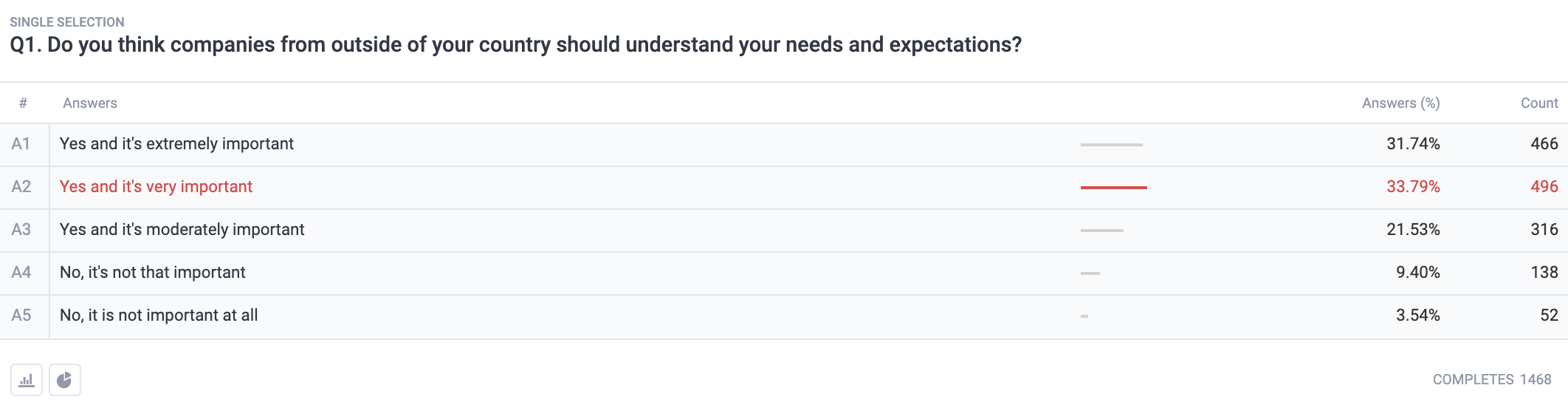Click the gray bar for A1
The image size is (1568, 405).
coord(1111,145)
